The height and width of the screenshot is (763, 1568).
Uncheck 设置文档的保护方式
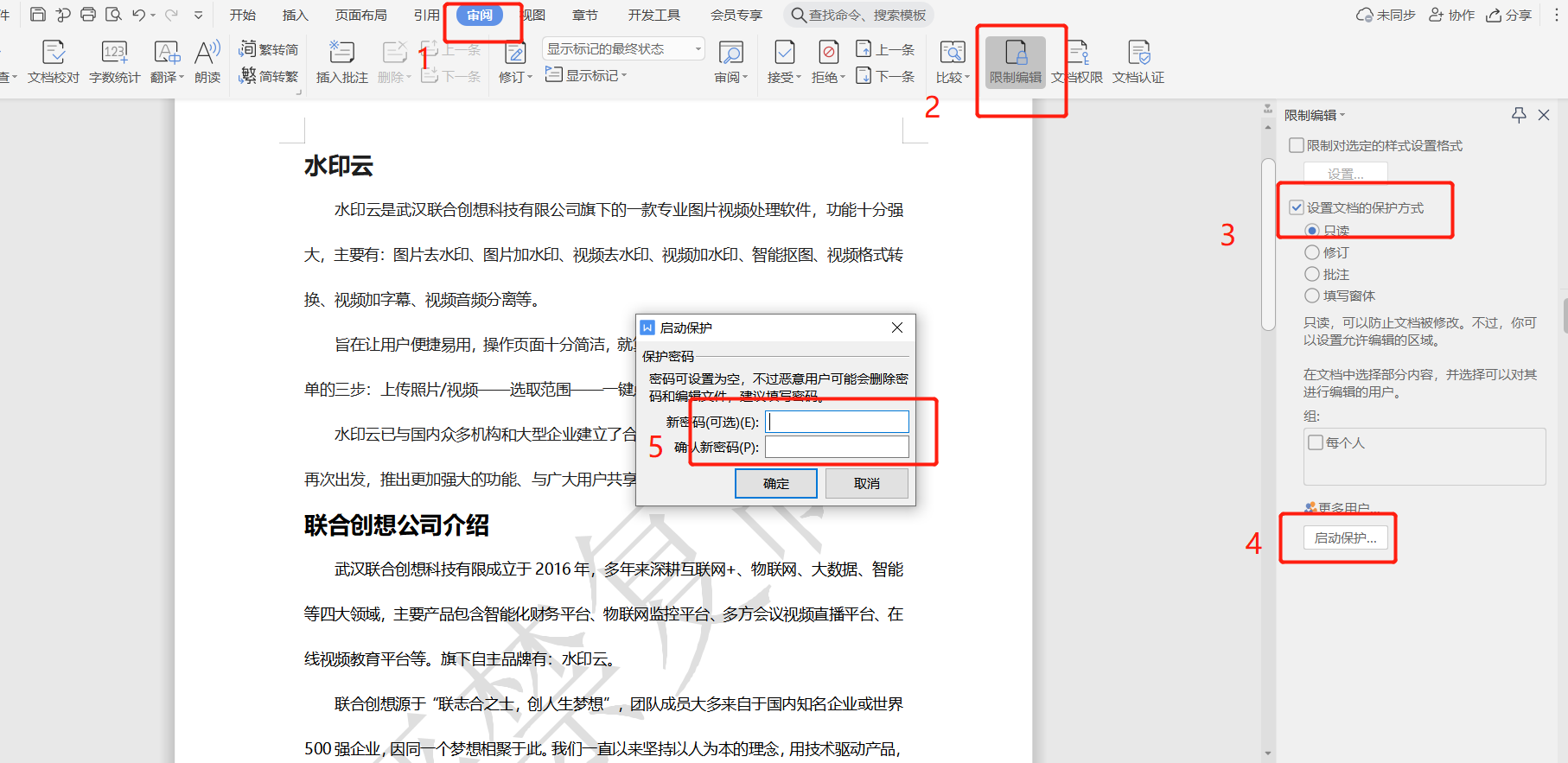pyautogui.click(x=1297, y=207)
